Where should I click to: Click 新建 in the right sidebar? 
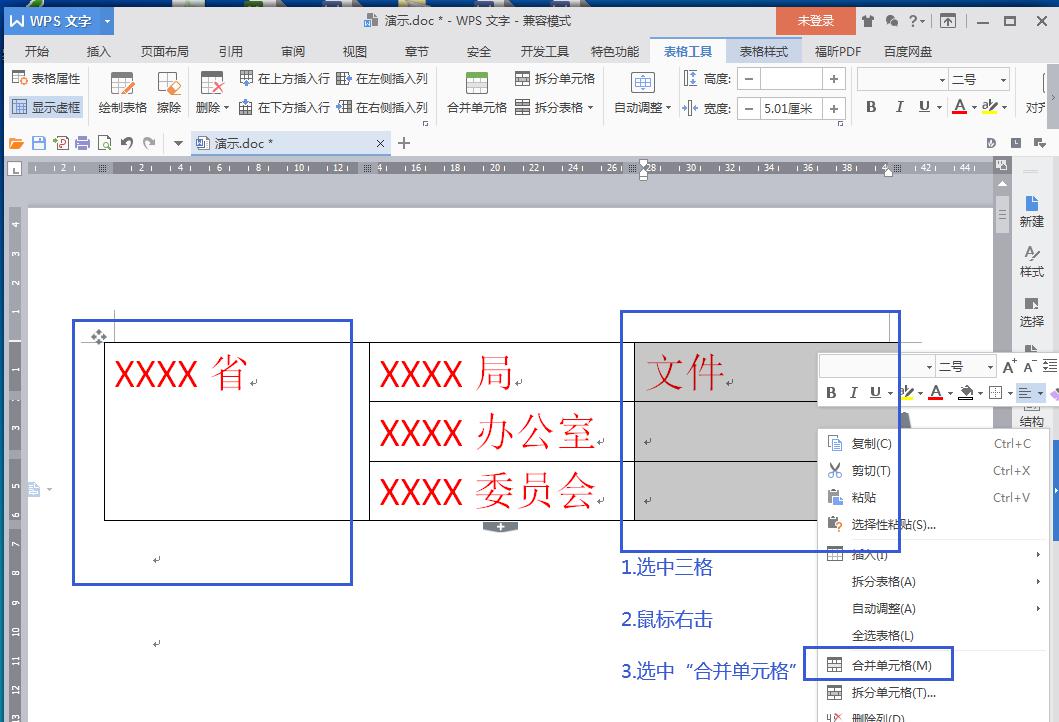(1031, 211)
